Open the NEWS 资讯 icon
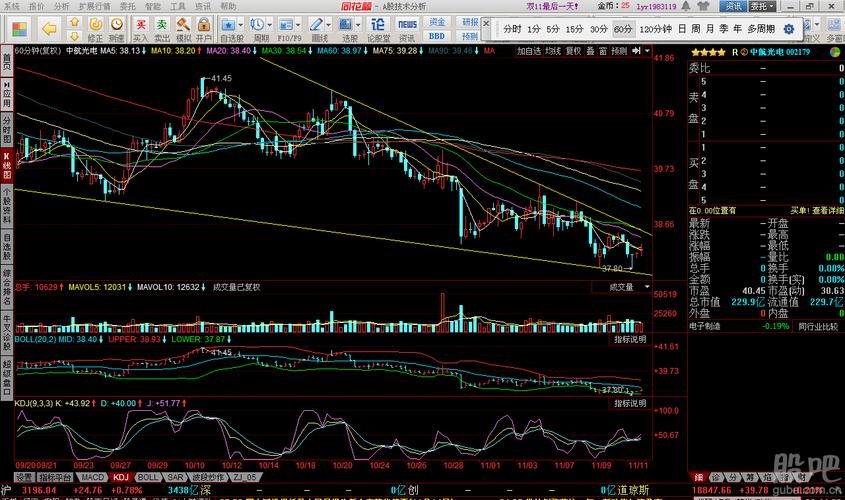 pyautogui.click(x=407, y=24)
